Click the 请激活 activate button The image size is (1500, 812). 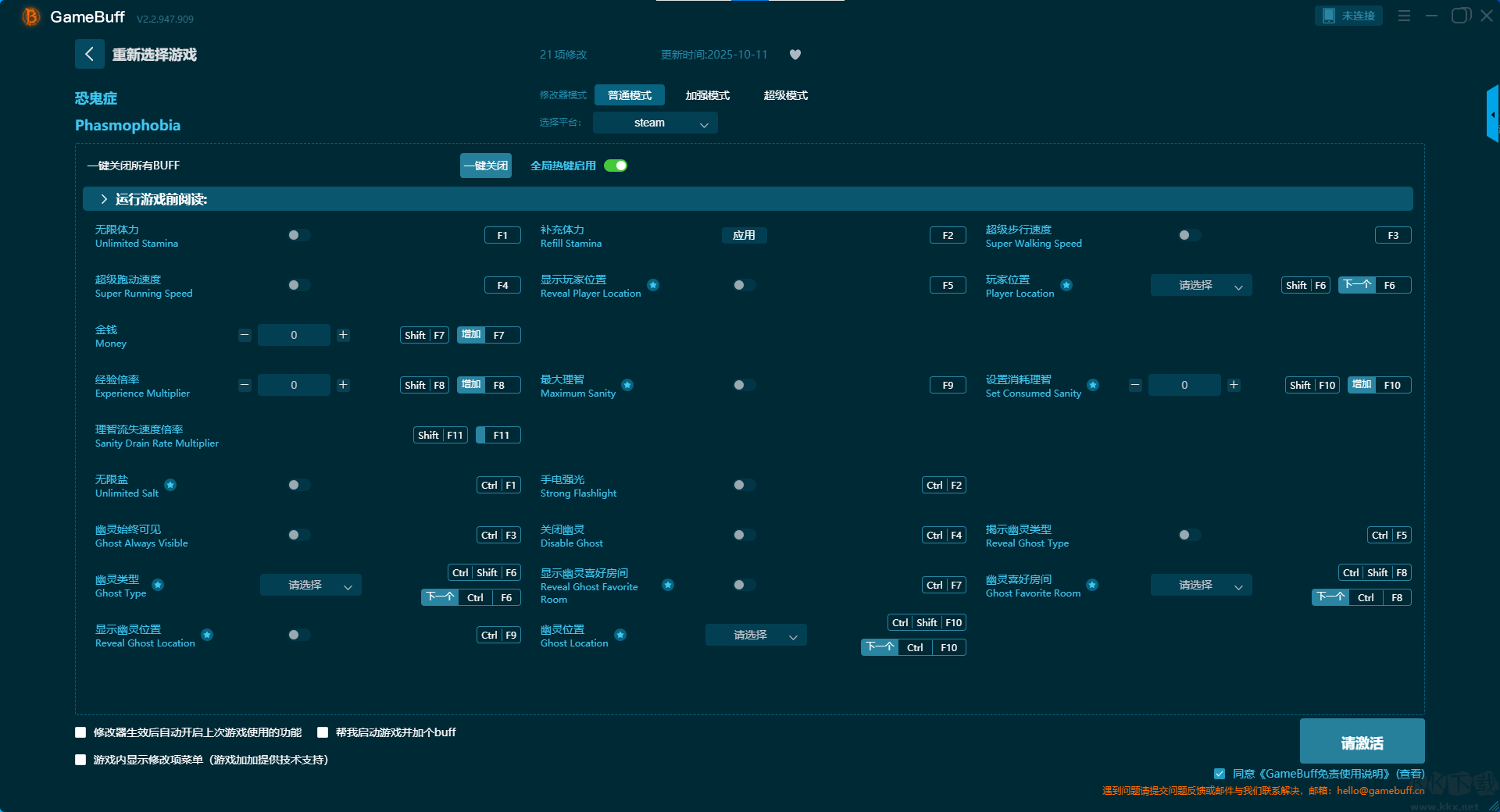(1362, 742)
